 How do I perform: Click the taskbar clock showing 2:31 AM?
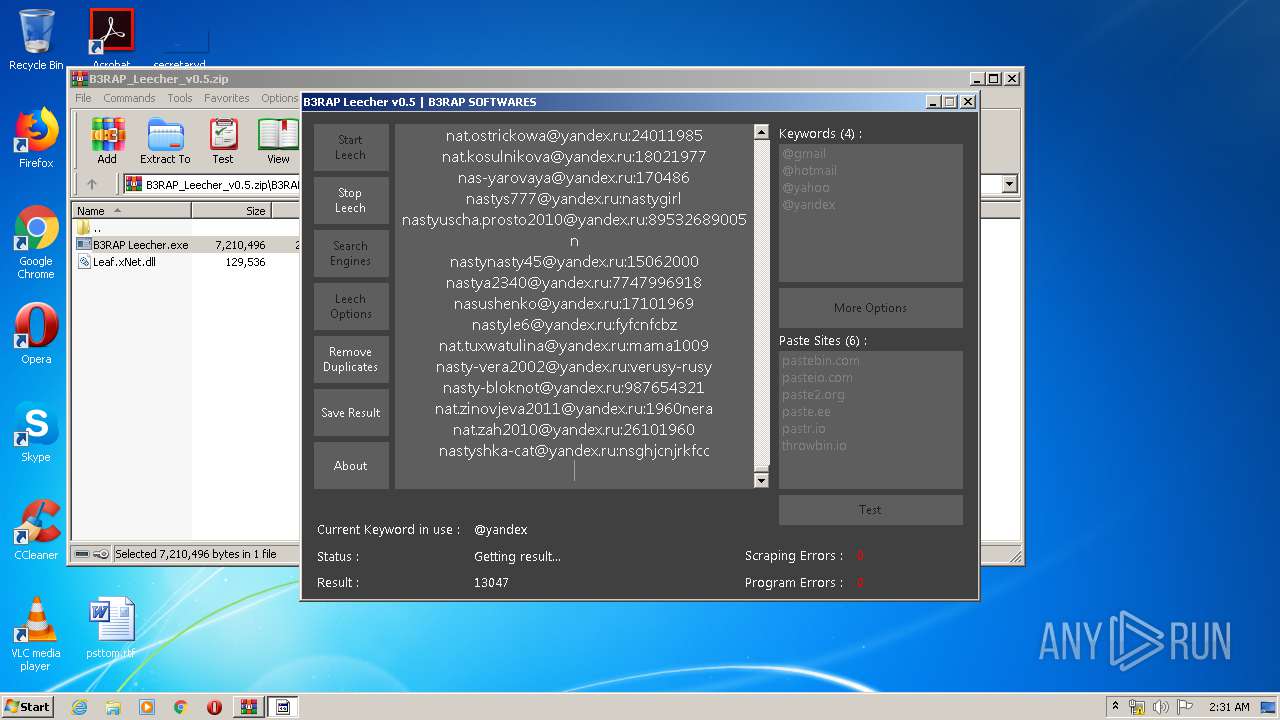coord(1229,707)
